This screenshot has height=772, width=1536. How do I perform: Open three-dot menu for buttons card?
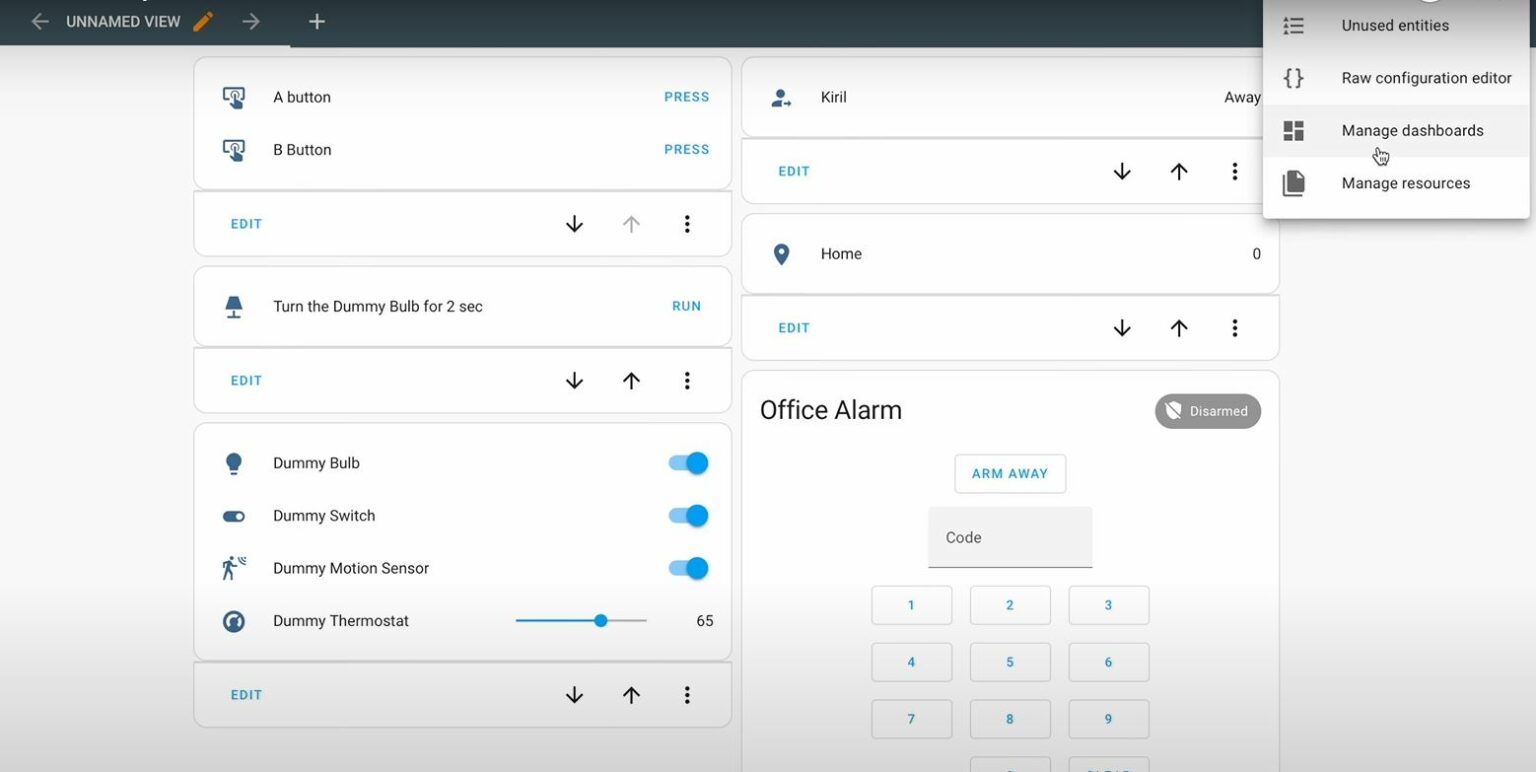click(x=687, y=224)
